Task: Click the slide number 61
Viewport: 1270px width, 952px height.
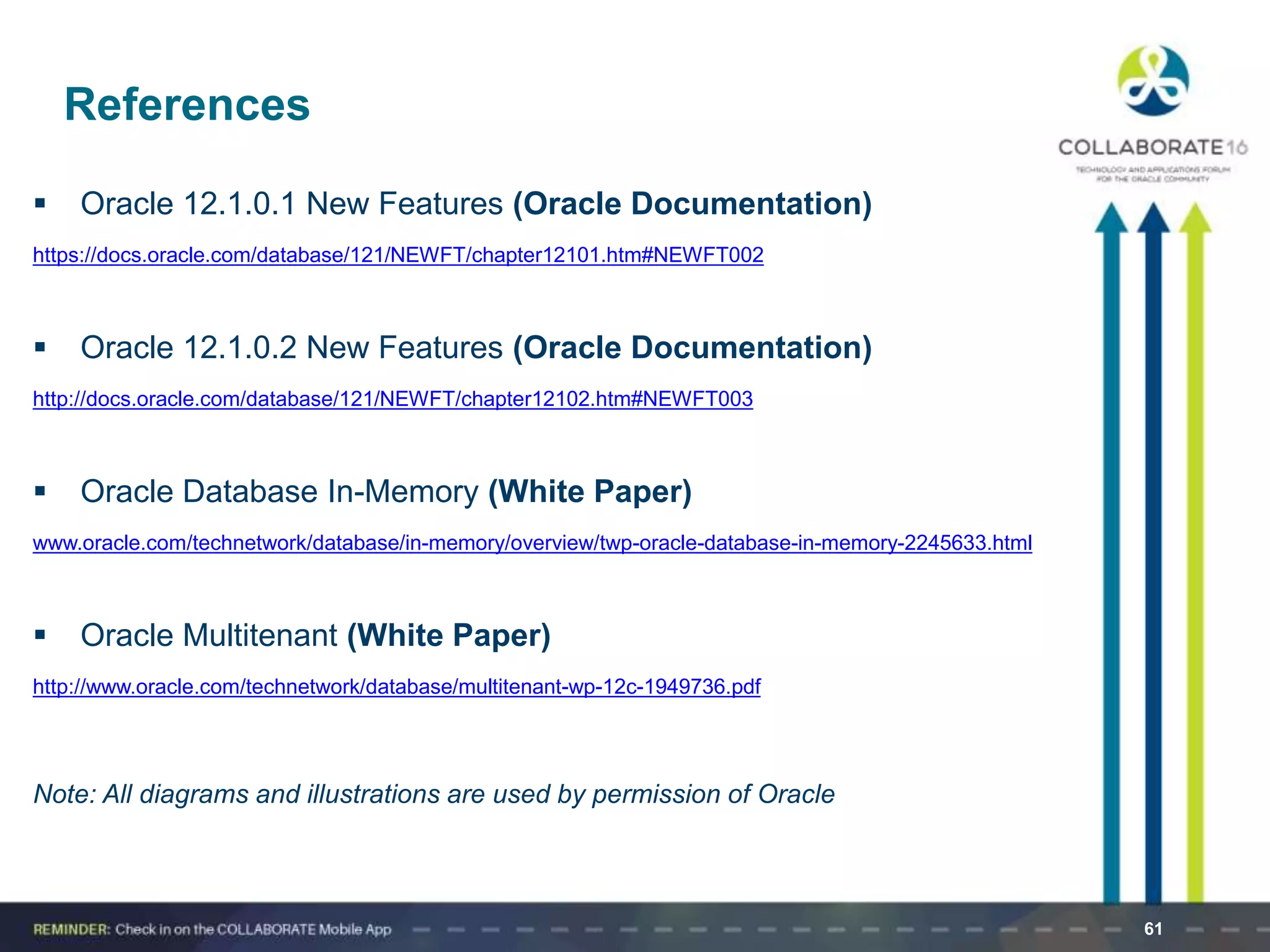Action: (1153, 928)
